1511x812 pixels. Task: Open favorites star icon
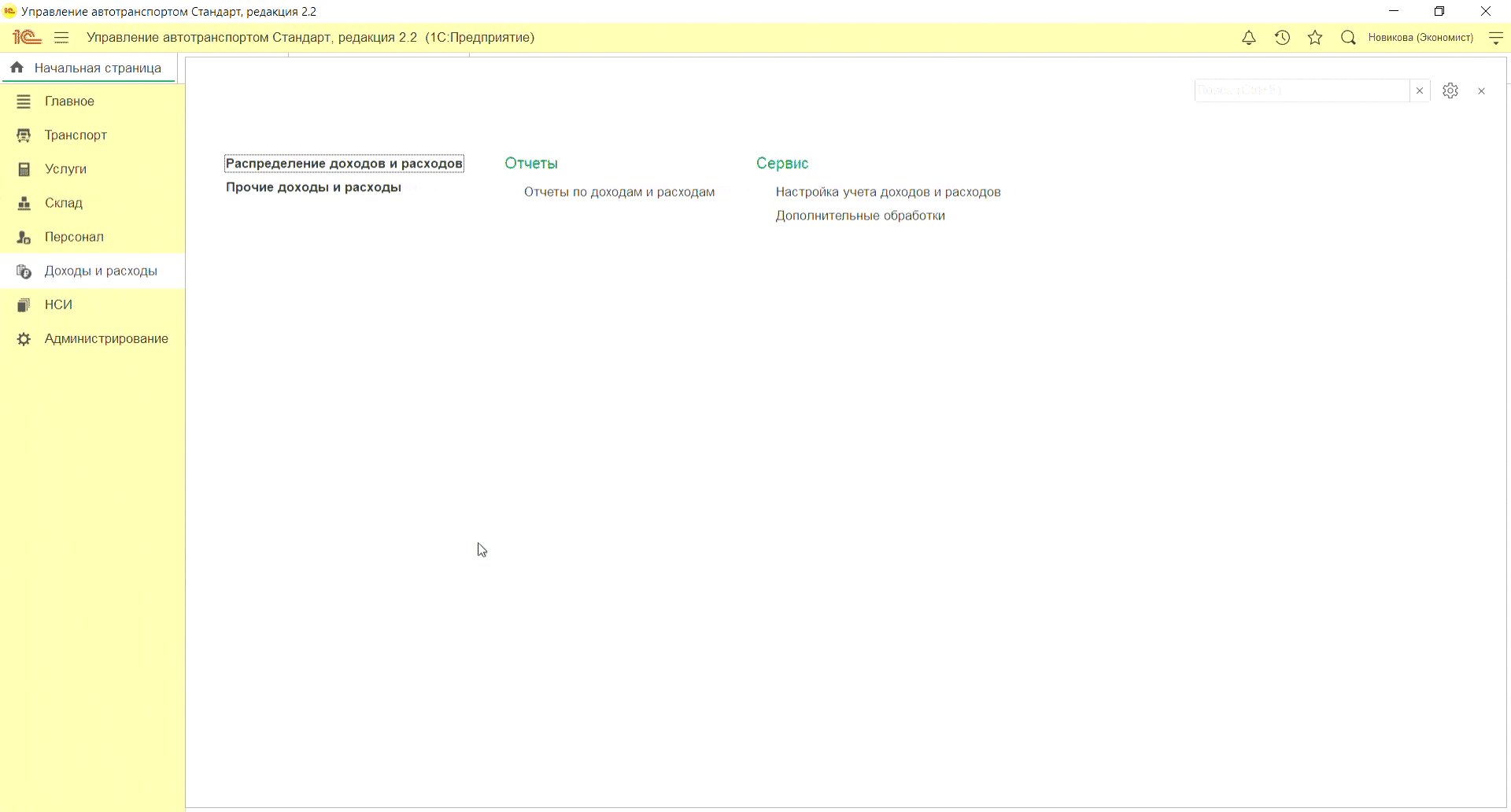coord(1315,38)
